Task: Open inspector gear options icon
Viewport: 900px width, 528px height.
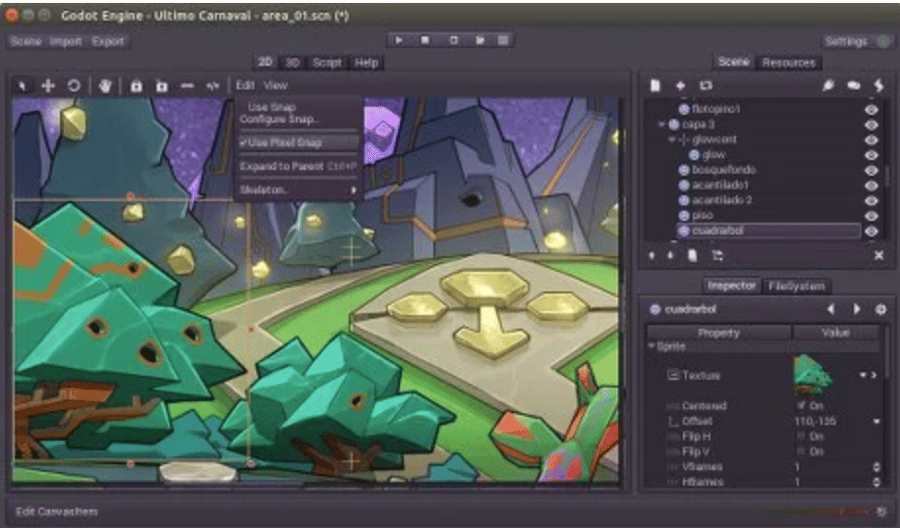Action: (x=880, y=309)
